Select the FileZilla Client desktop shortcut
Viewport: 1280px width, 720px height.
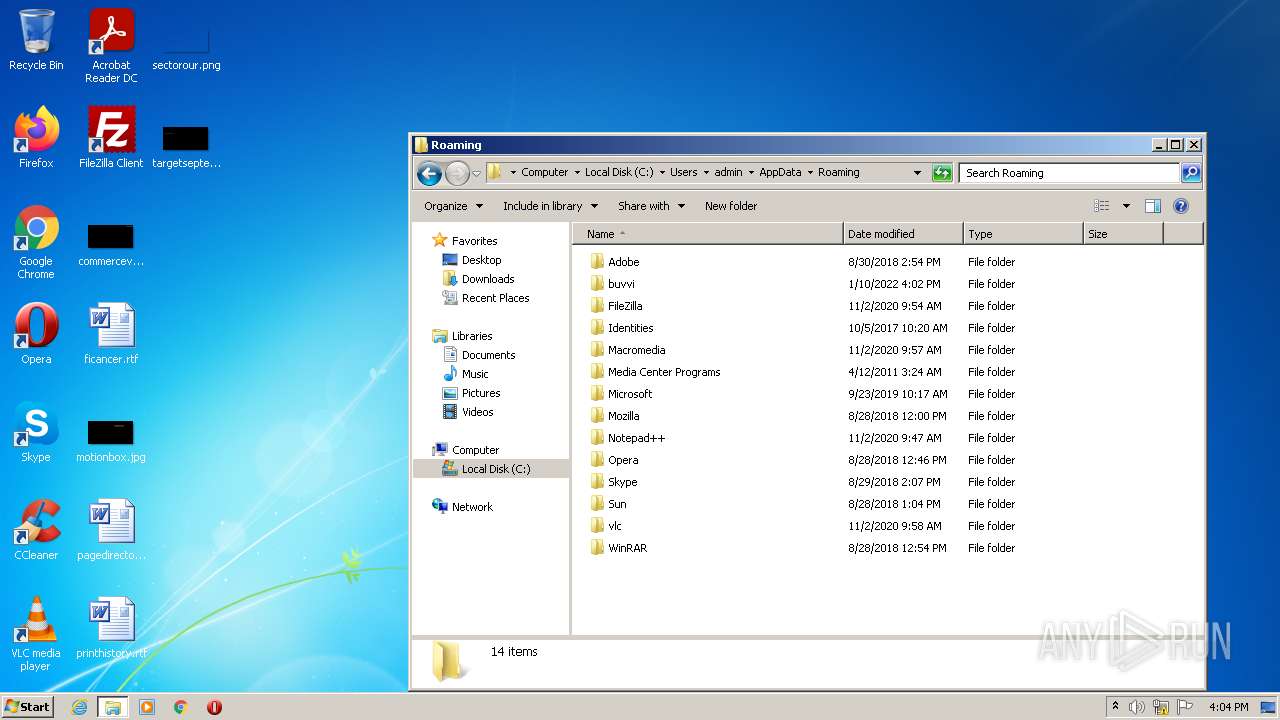point(111,138)
